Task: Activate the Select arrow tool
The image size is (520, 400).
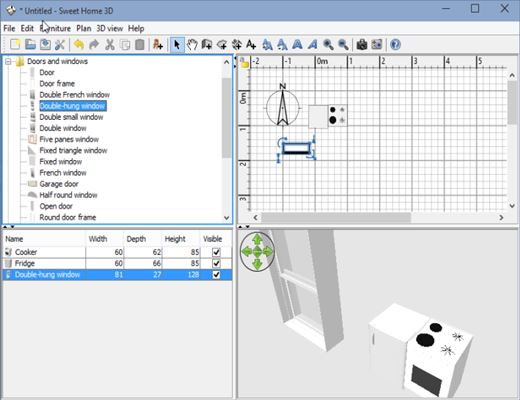Action: tap(177, 44)
